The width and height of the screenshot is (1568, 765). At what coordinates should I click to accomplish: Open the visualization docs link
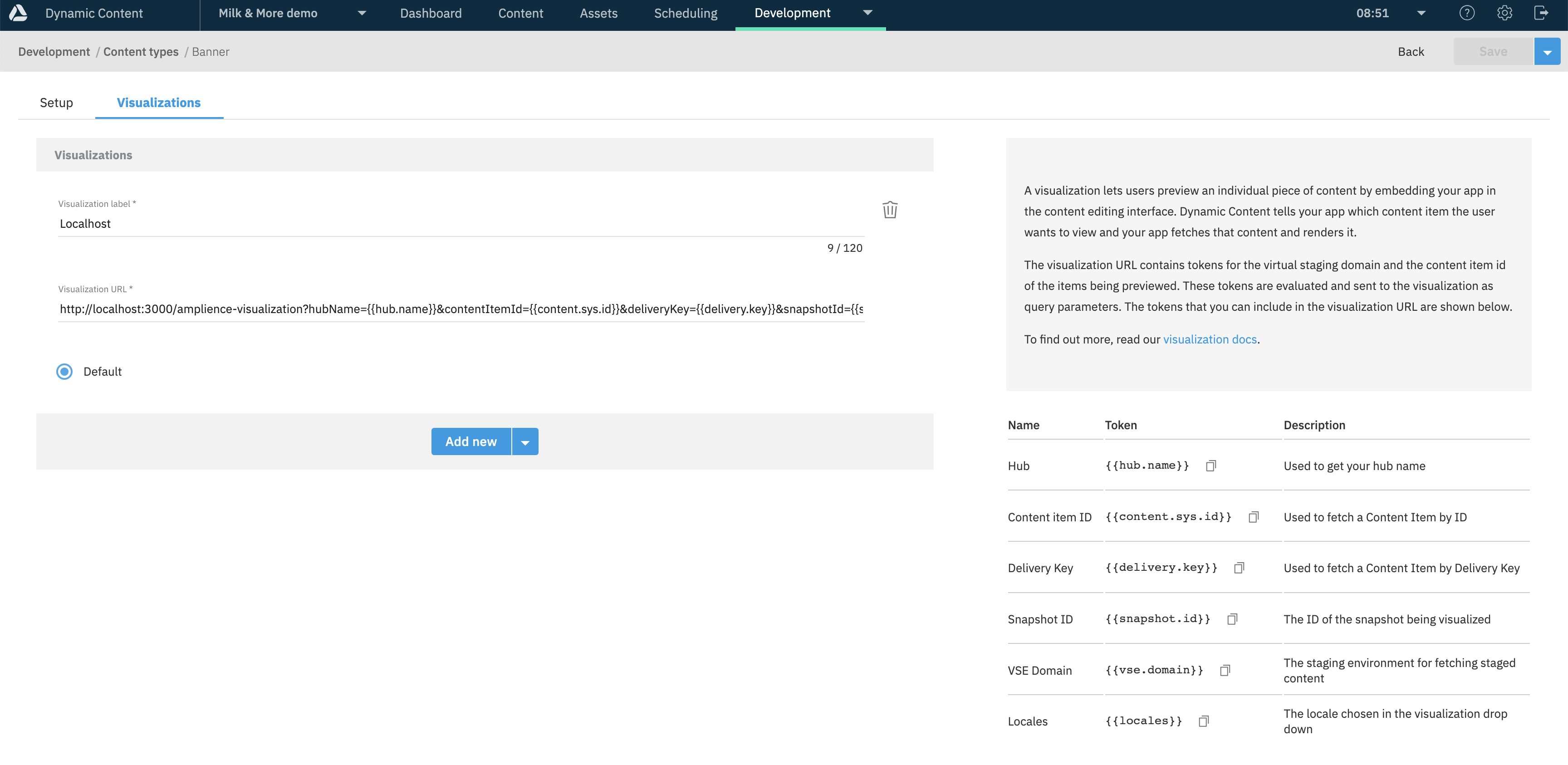[x=1210, y=339]
